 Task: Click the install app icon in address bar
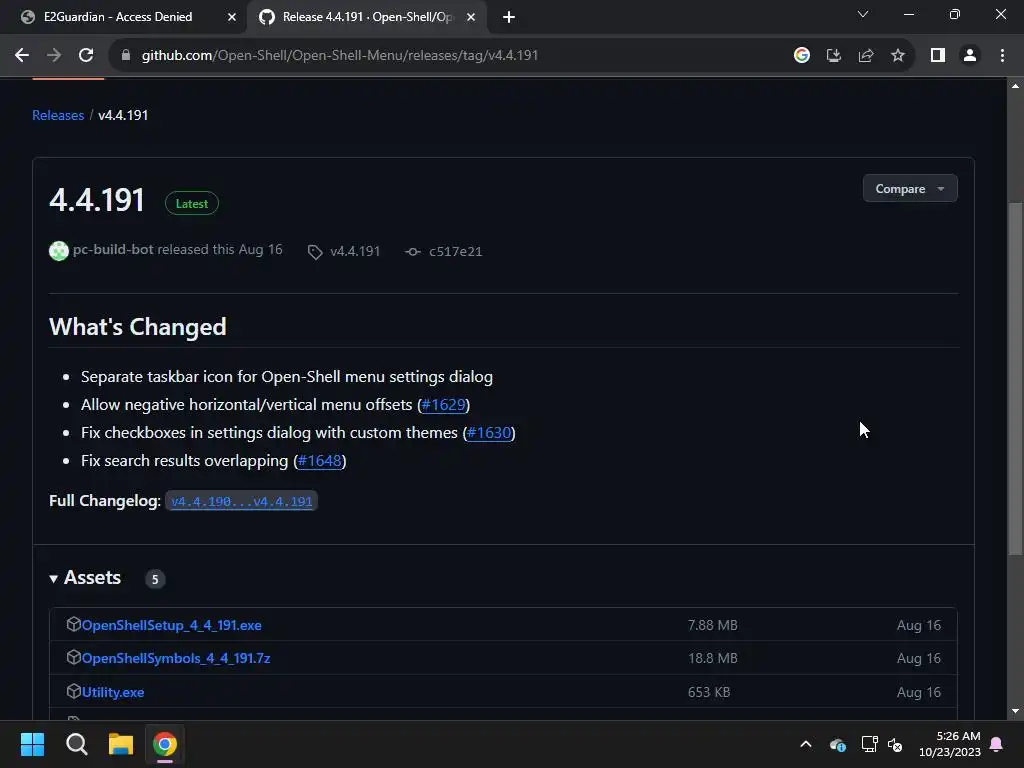click(833, 56)
